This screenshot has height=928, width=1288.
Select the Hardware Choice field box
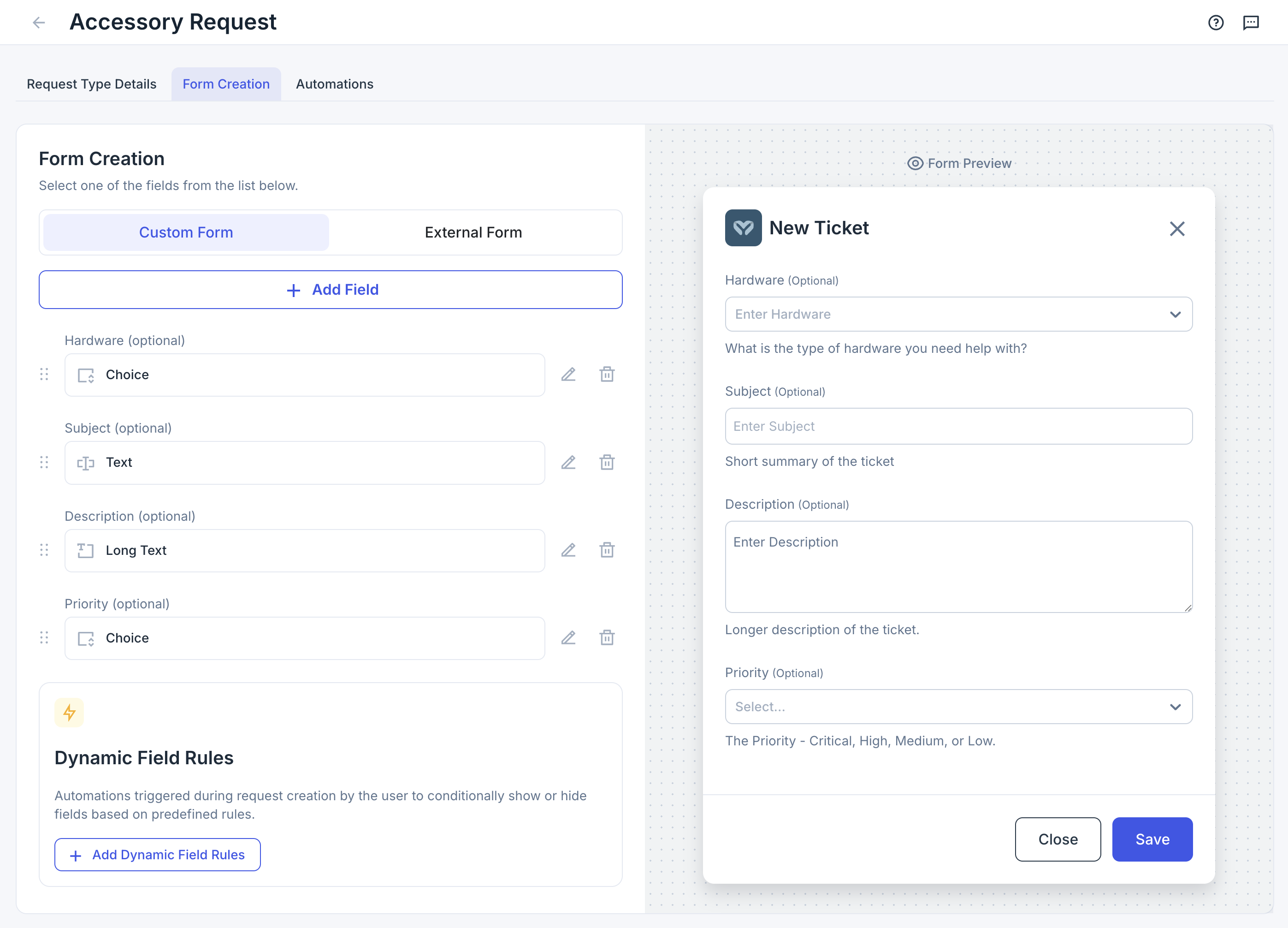[304, 375]
